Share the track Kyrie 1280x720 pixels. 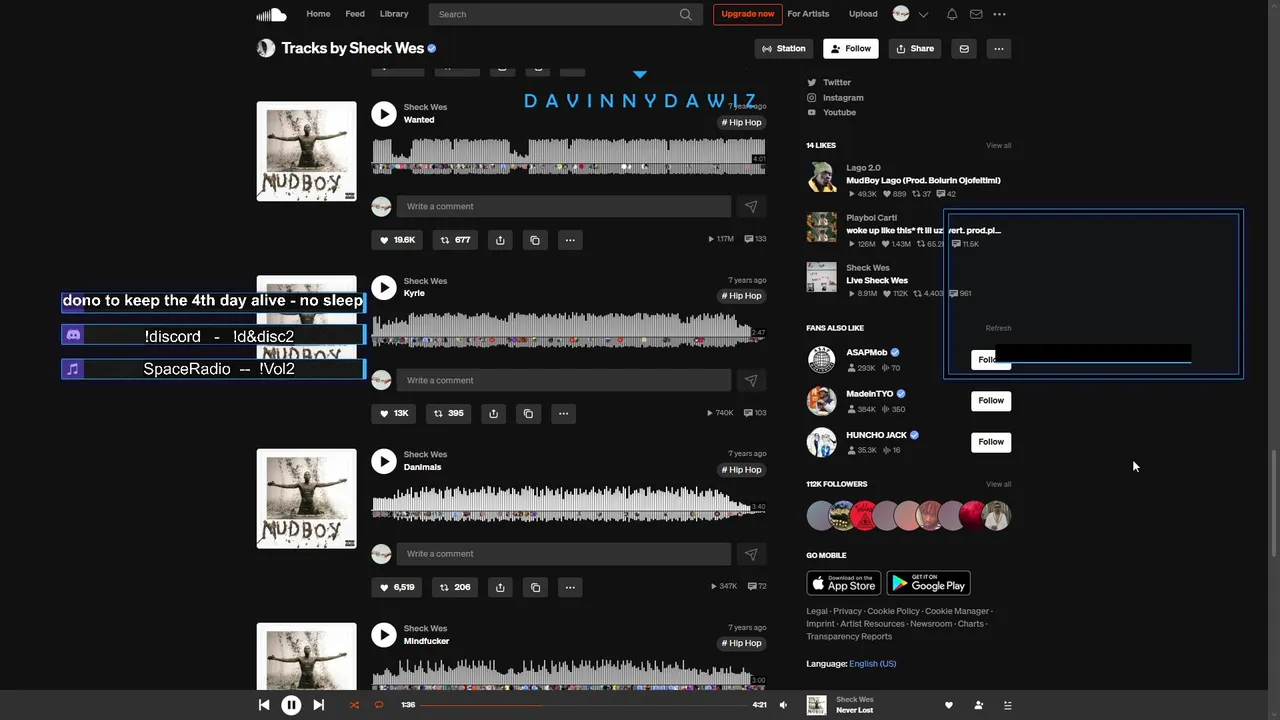click(493, 413)
